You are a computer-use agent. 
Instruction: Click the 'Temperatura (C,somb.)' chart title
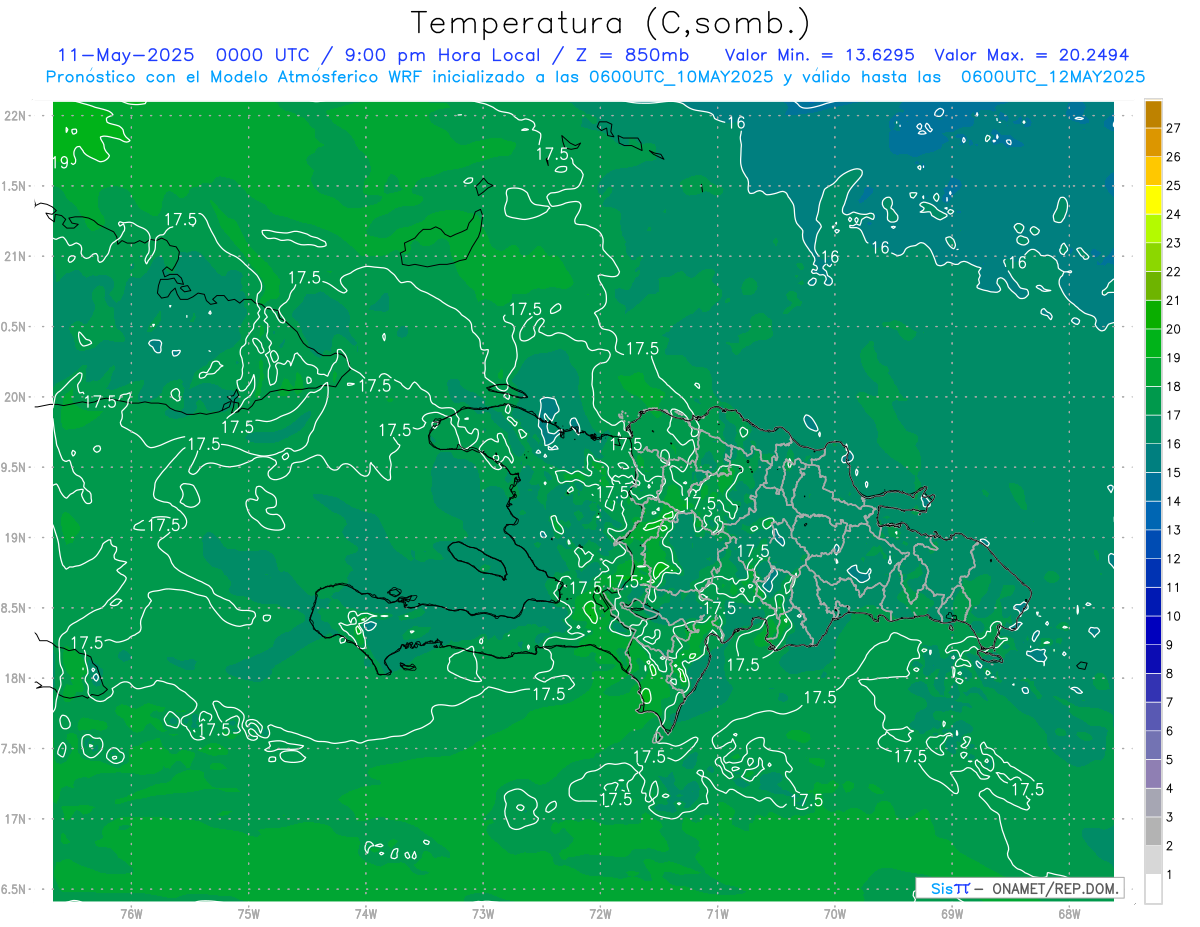tap(611, 23)
